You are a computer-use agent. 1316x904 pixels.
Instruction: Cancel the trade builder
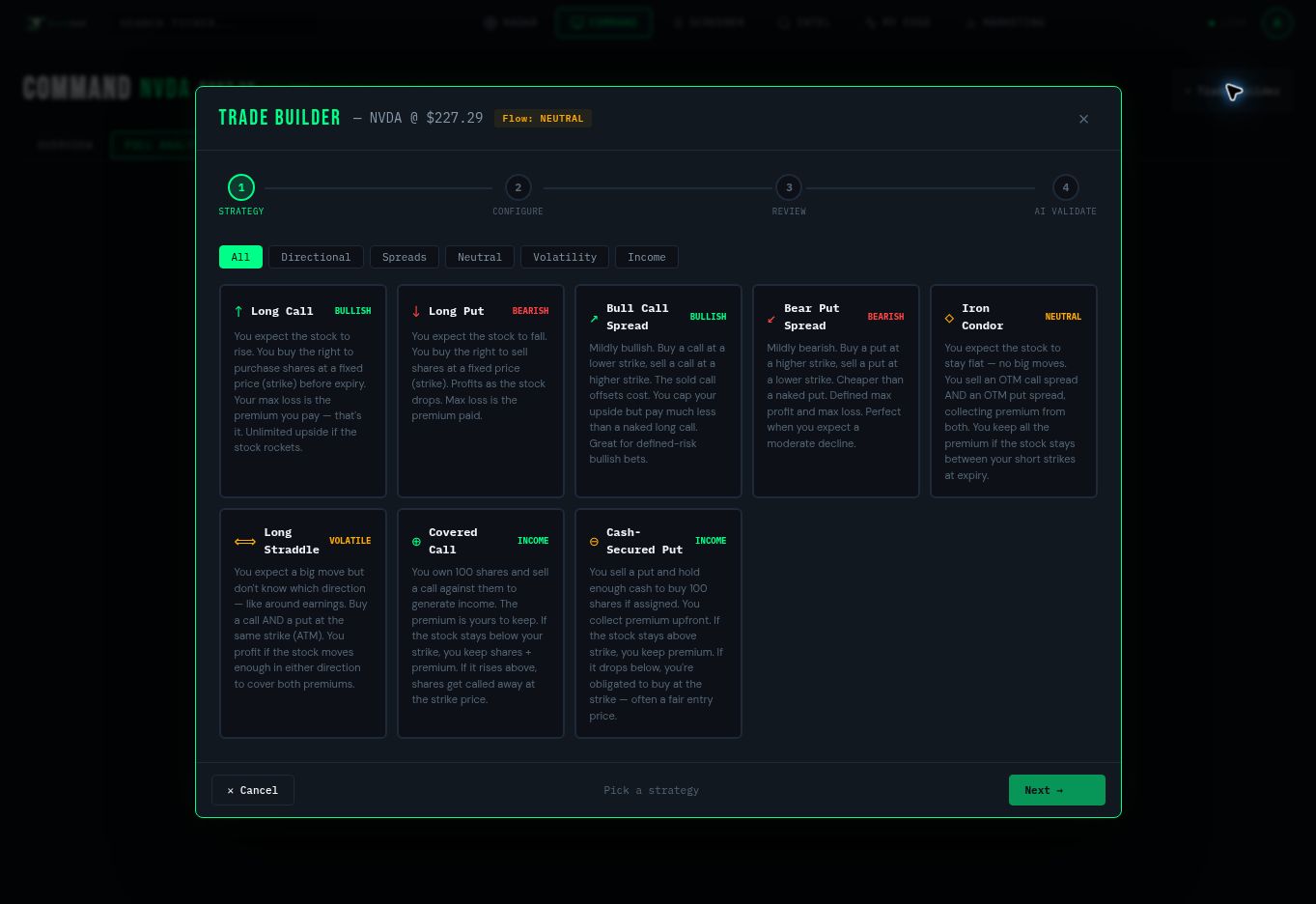pos(253,790)
